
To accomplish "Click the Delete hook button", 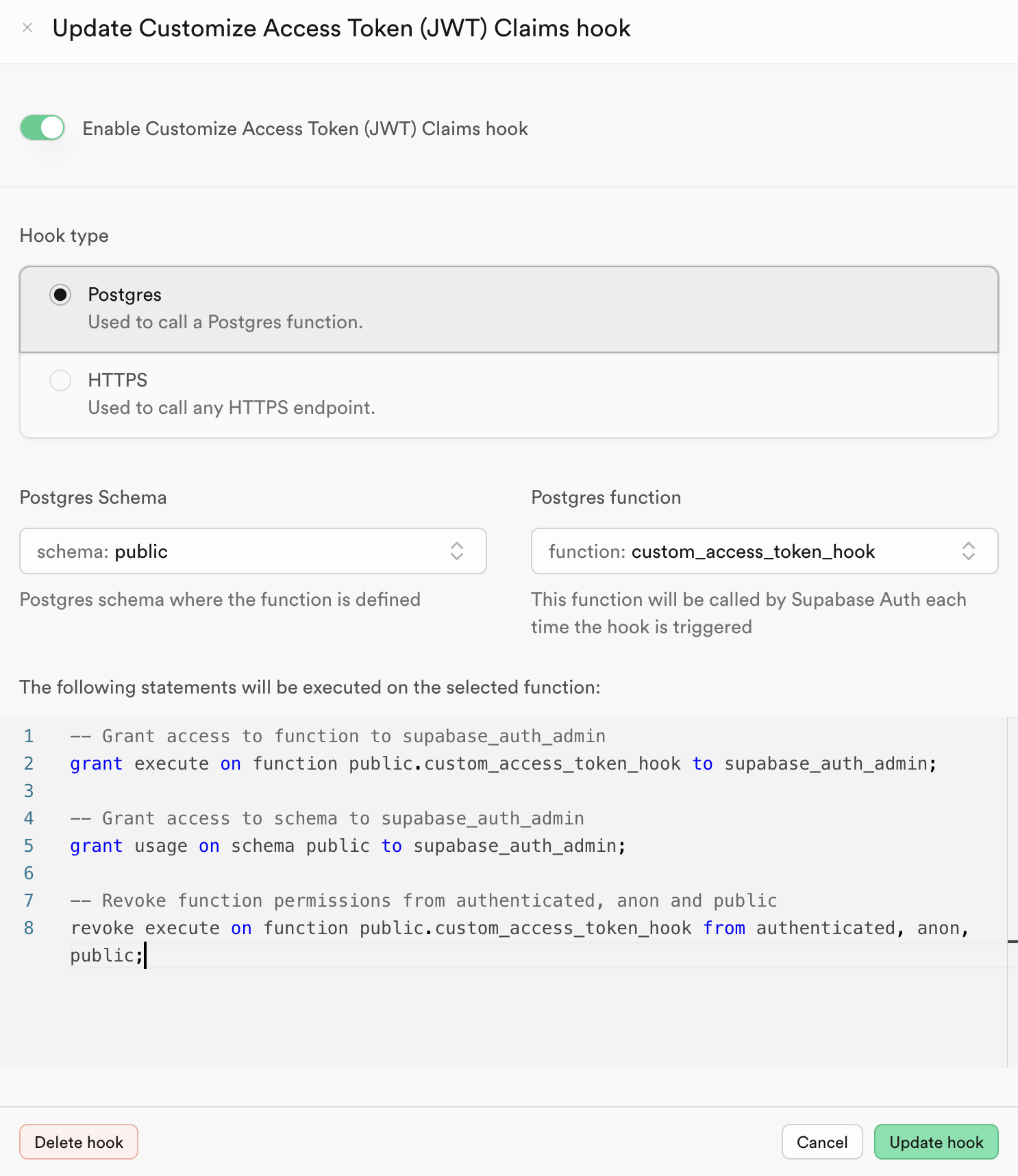I will click(79, 1142).
